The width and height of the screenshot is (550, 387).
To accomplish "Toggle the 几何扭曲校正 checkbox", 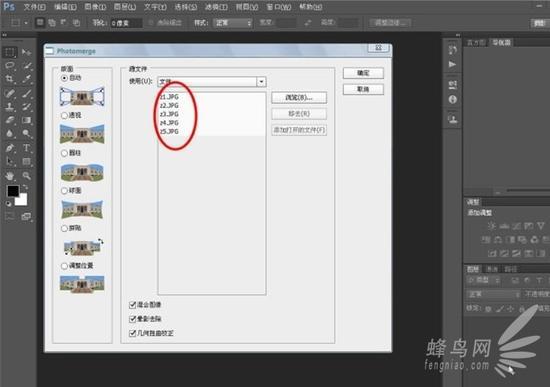I will click(x=133, y=333).
